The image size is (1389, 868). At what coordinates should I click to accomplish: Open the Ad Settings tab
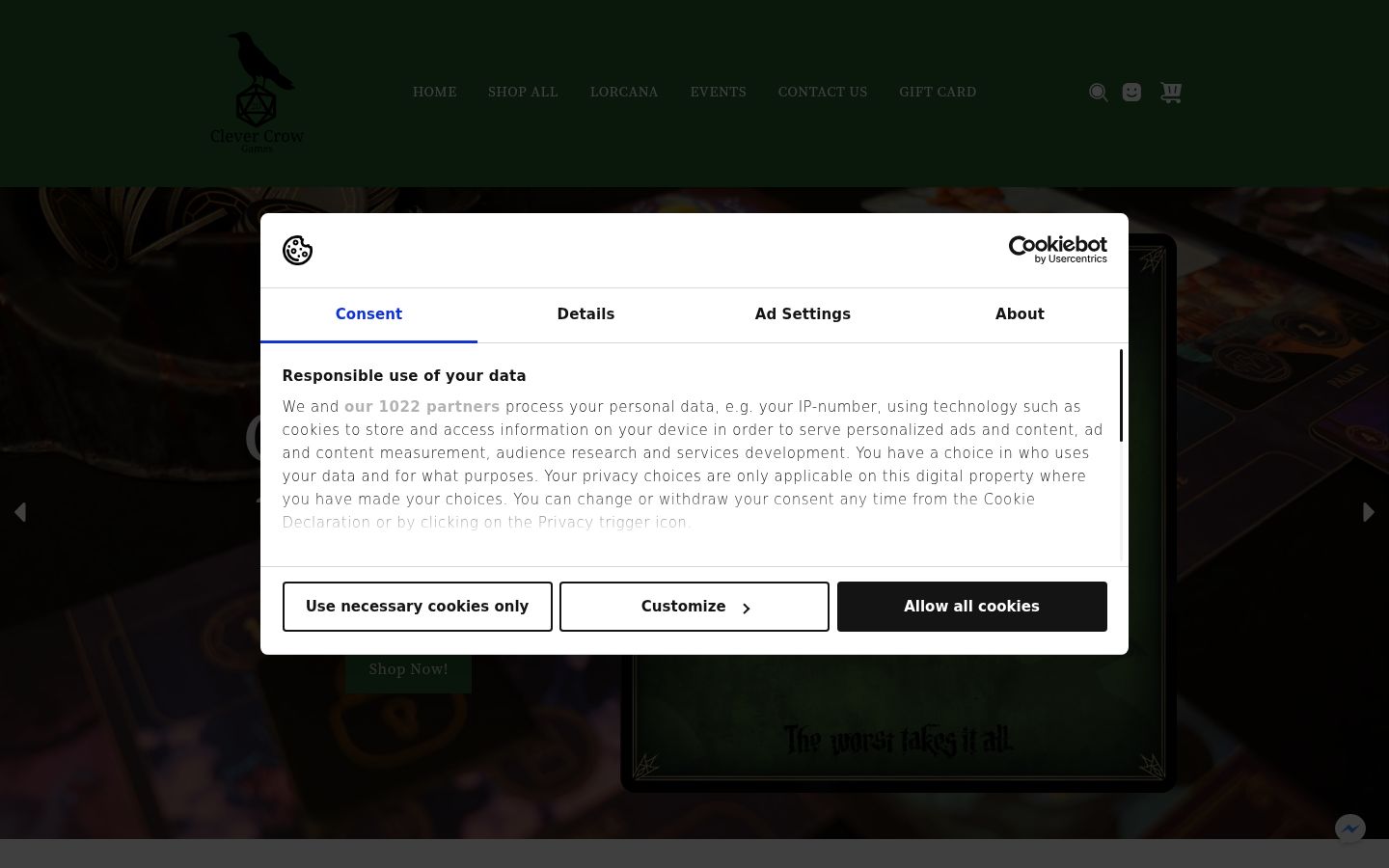point(803,314)
